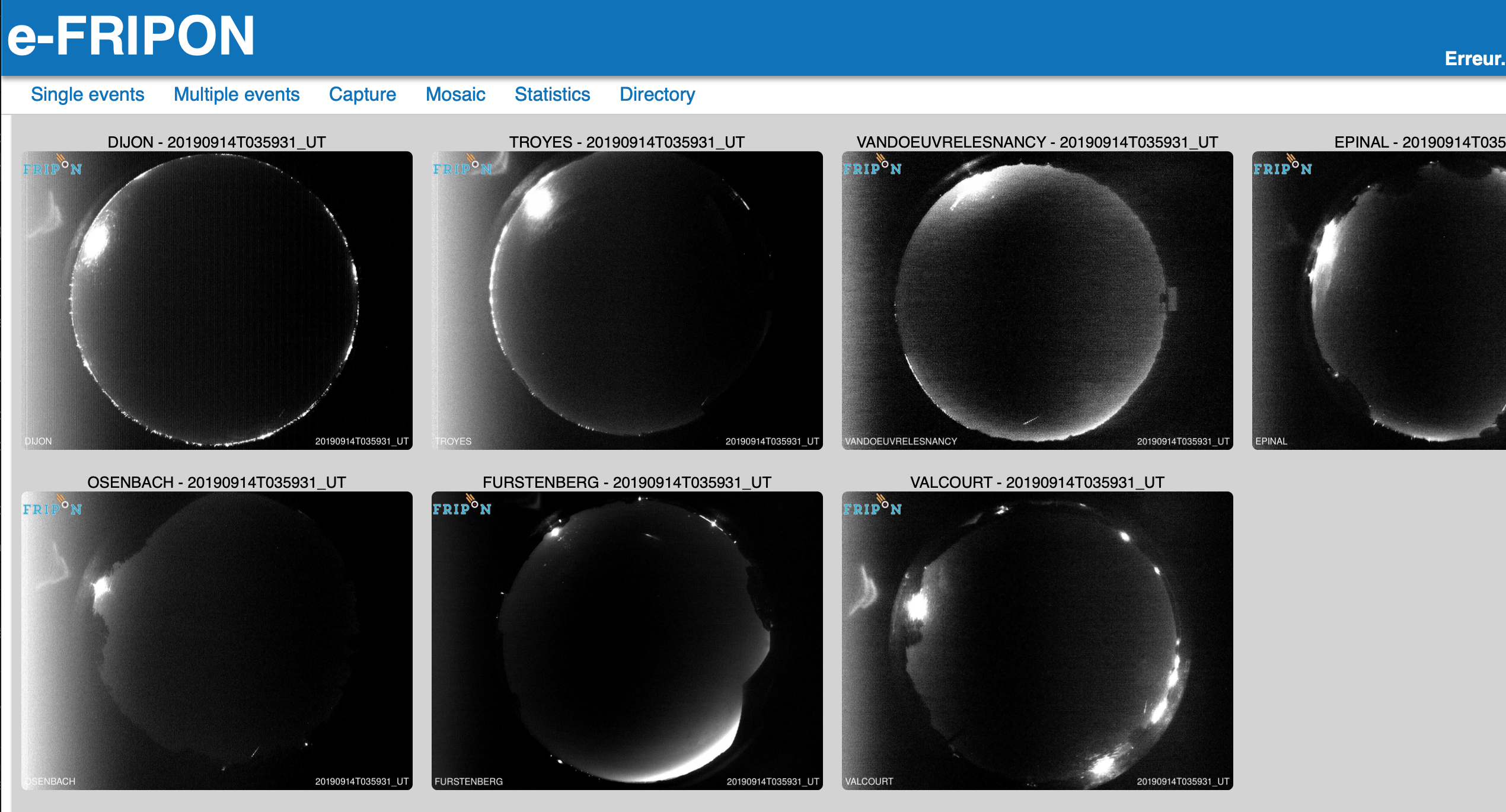Open the DIJON all-sky camera image
1506x812 pixels.
[x=216, y=300]
